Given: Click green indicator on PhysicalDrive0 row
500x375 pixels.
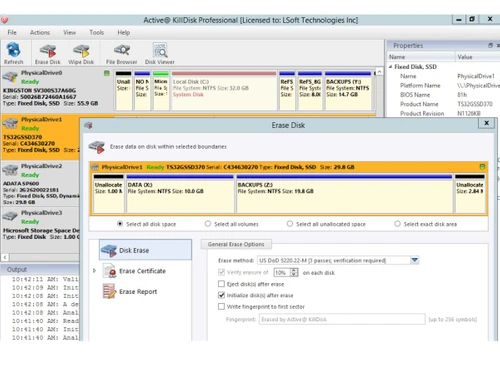Looking at the screenshot, I should click(107, 73).
